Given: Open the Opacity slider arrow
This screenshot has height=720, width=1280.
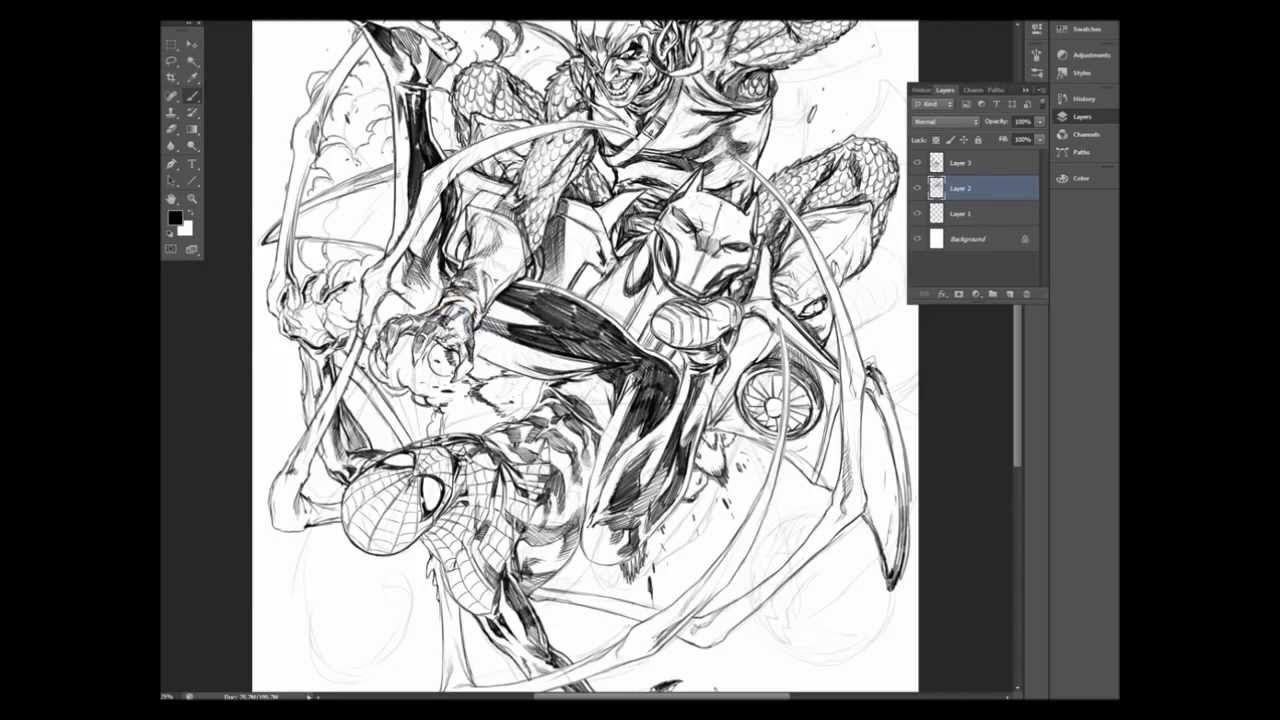Looking at the screenshot, I should click(1040, 122).
